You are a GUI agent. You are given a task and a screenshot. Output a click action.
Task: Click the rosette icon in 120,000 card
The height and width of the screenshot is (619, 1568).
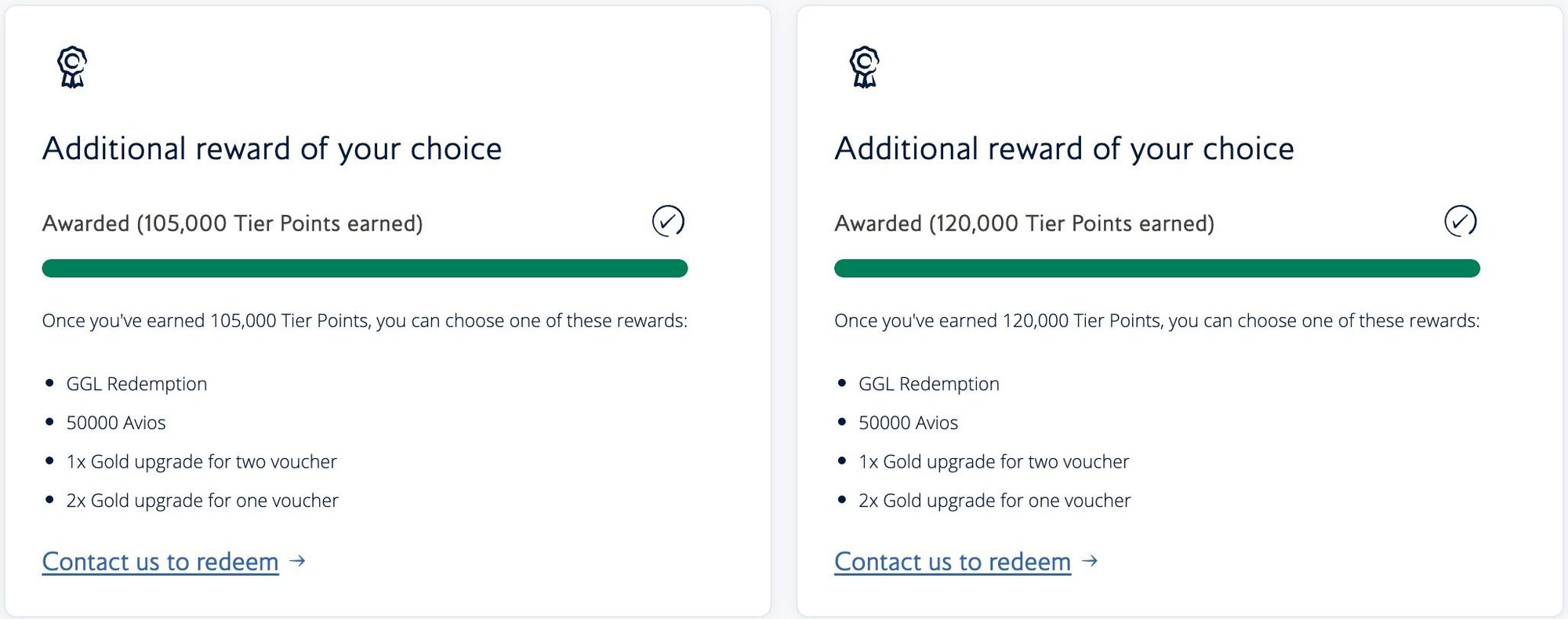click(x=865, y=67)
